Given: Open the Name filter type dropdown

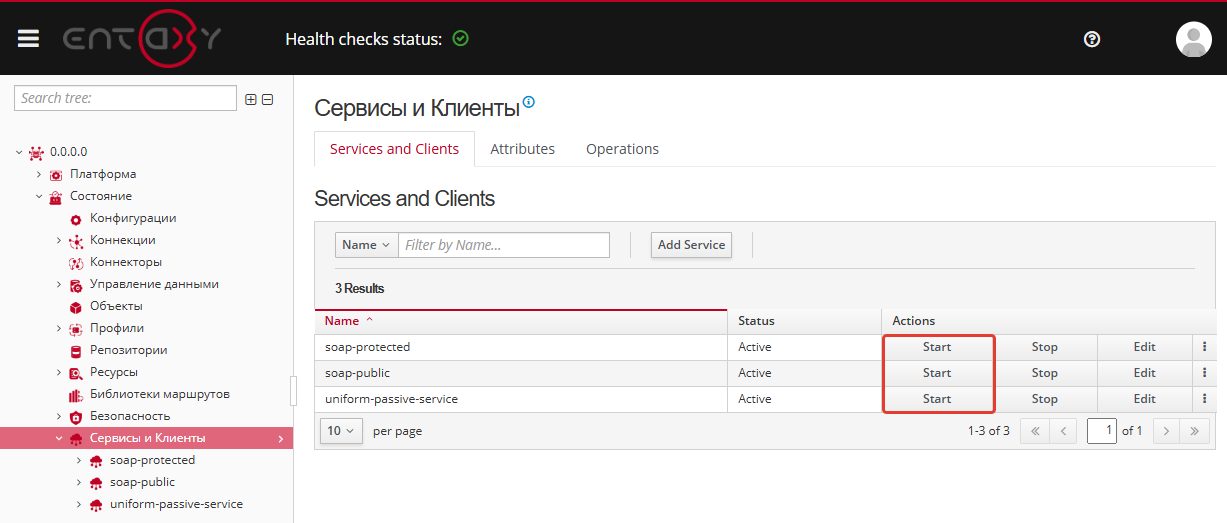Looking at the screenshot, I should (366, 245).
